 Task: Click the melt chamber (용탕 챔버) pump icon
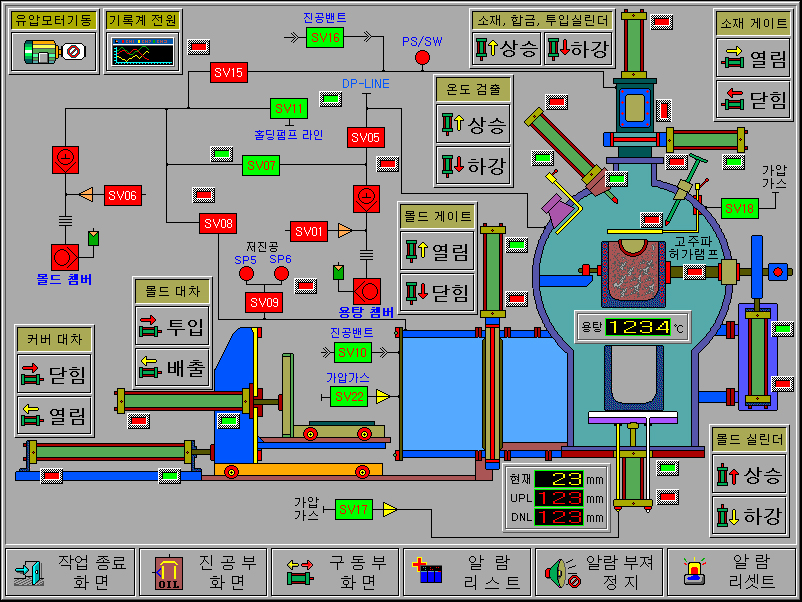(x=367, y=292)
